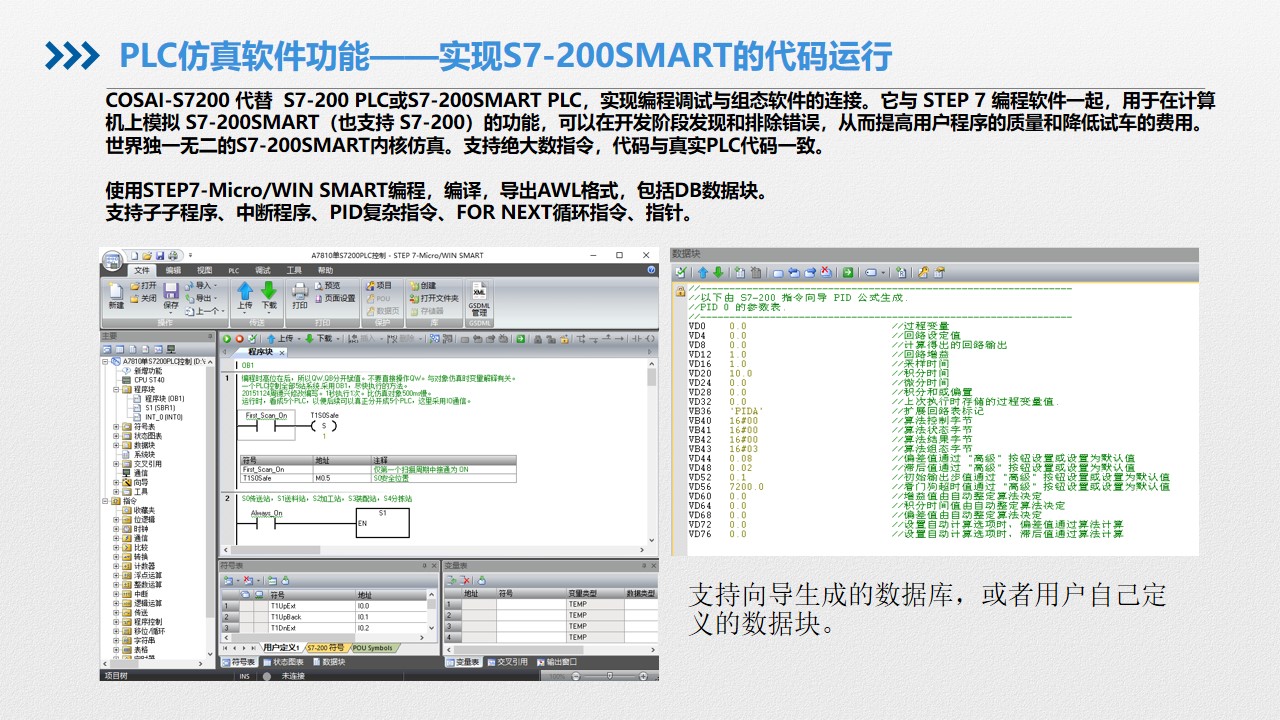Stop PLC with red Stop icon
This screenshot has height=720, width=1280.
pyautogui.click(x=239, y=339)
